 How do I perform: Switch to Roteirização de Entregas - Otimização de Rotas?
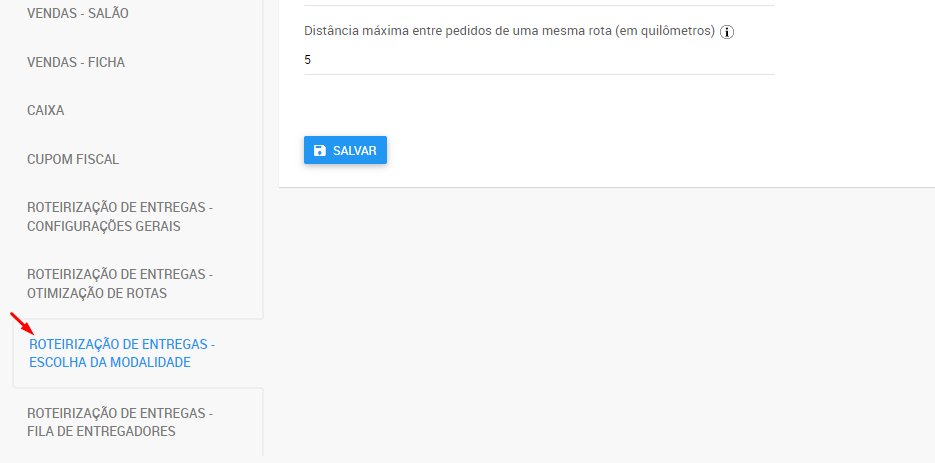pyautogui.click(x=120, y=284)
